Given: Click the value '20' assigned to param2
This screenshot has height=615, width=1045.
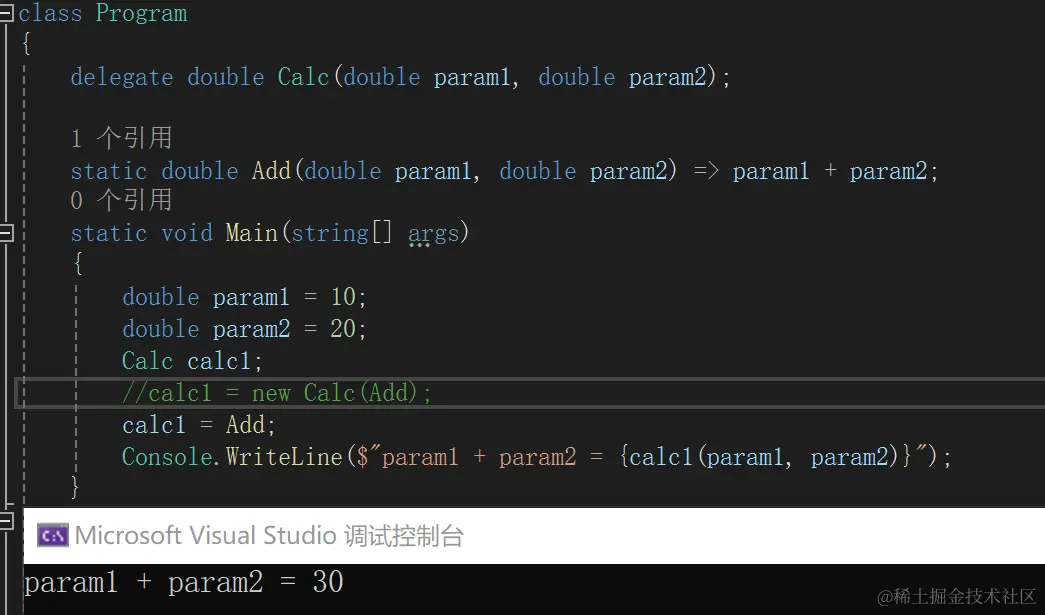Looking at the screenshot, I should click(343, 328).
